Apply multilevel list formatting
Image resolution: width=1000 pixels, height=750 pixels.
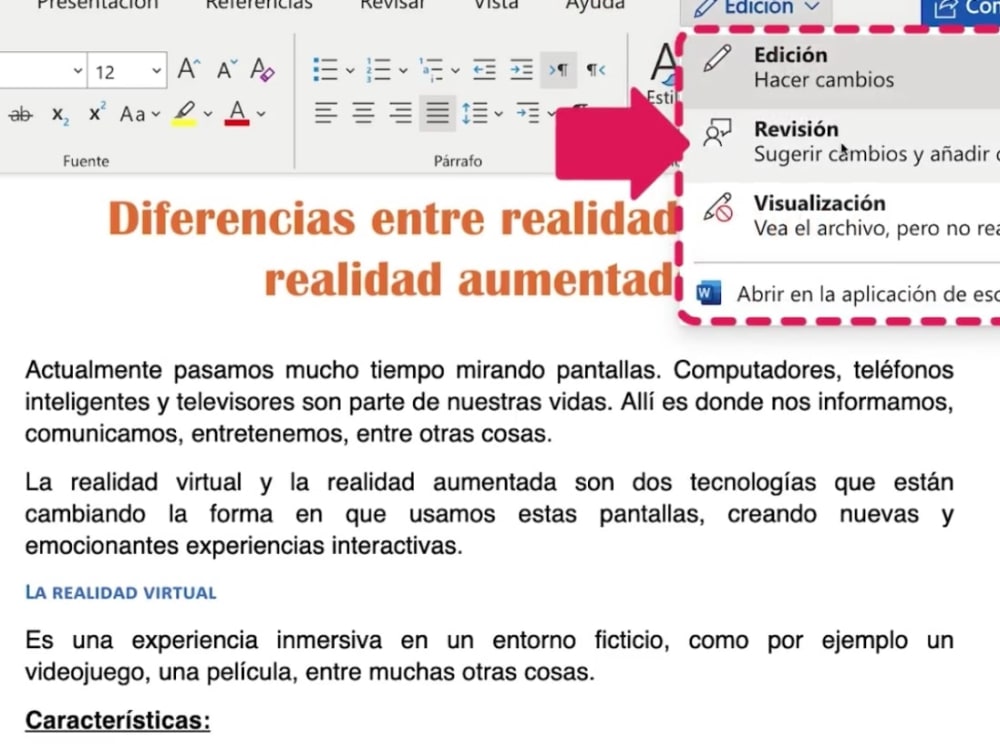(431, 70)
